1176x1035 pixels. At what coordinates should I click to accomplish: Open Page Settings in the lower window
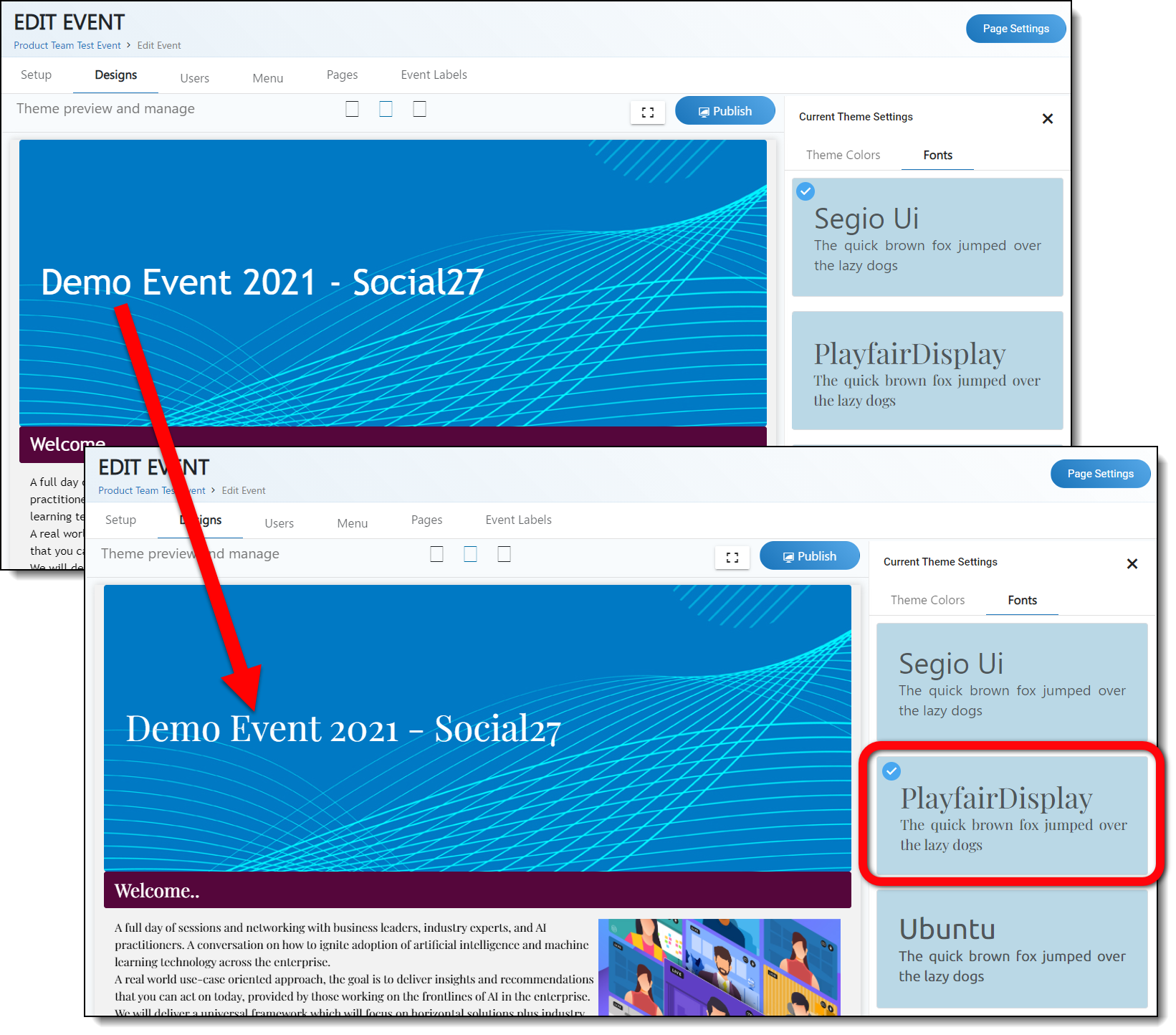tap(1099, 474)
